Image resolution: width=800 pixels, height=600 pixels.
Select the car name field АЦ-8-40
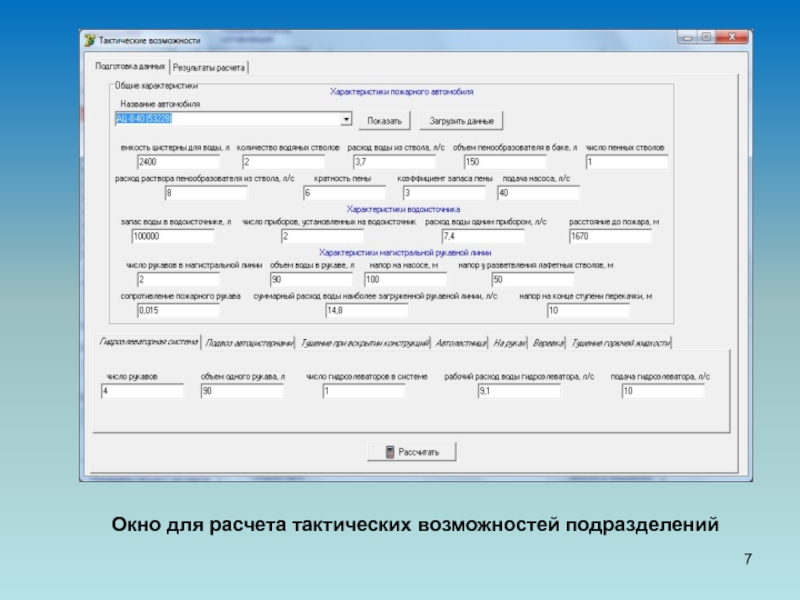pos(228,119)
